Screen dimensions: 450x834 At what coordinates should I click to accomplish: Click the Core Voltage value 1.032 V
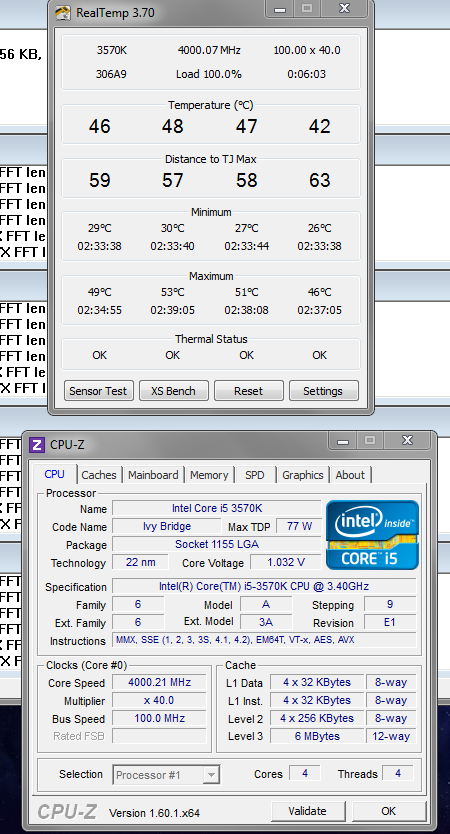(286, 562)
